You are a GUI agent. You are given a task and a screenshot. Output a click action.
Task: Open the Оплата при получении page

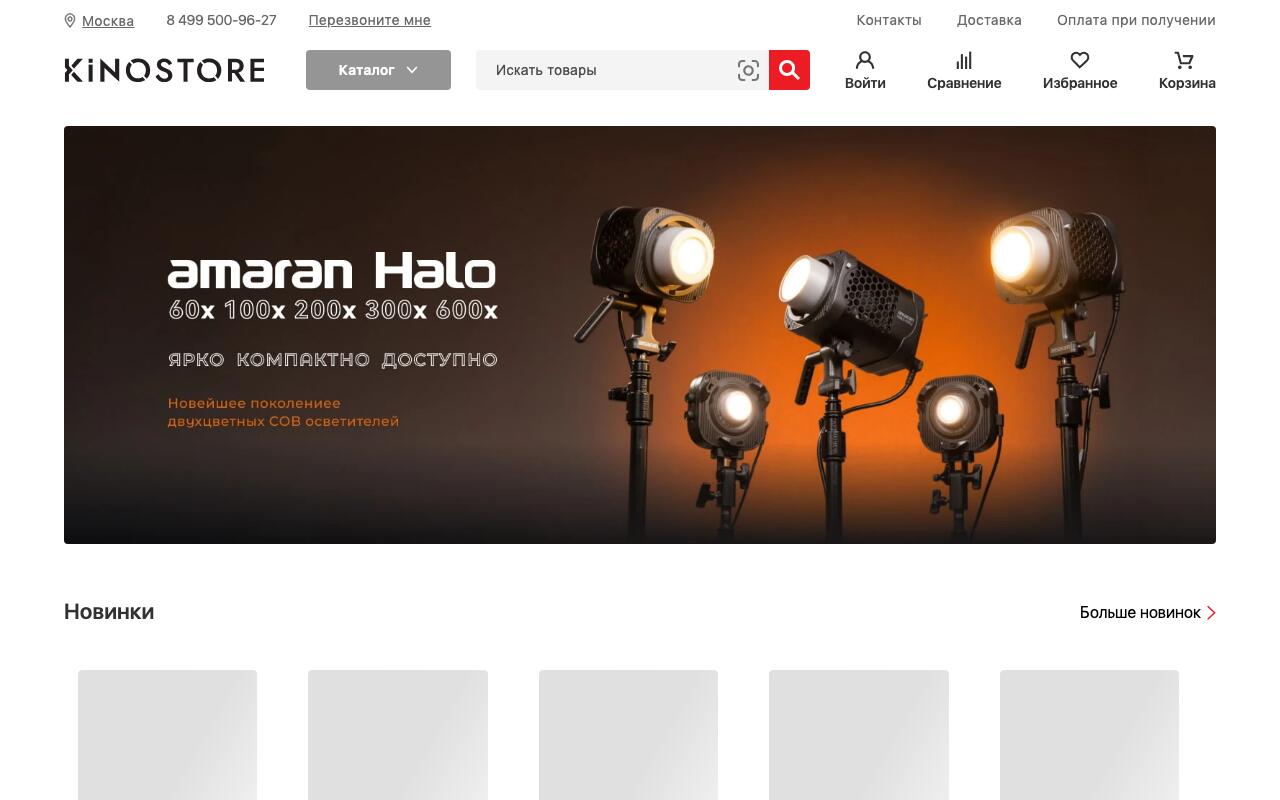coord(1136,20)
